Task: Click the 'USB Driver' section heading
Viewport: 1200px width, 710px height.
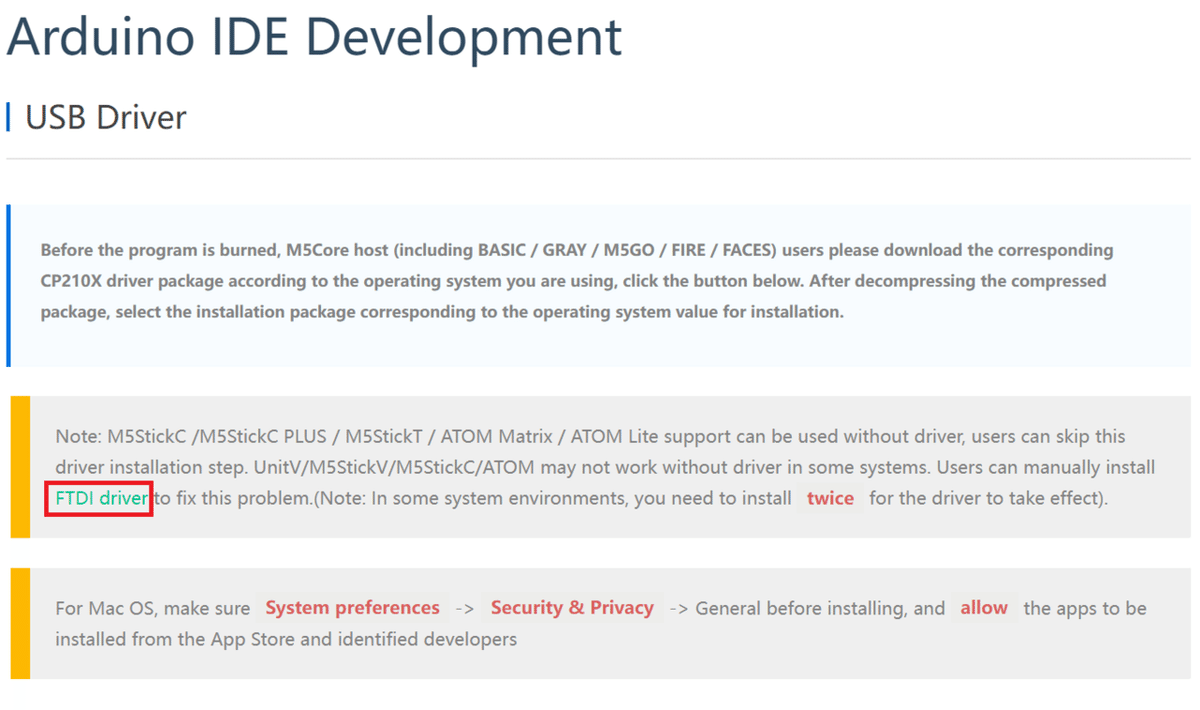Action: pyautogui.click(x=106, y=118)
